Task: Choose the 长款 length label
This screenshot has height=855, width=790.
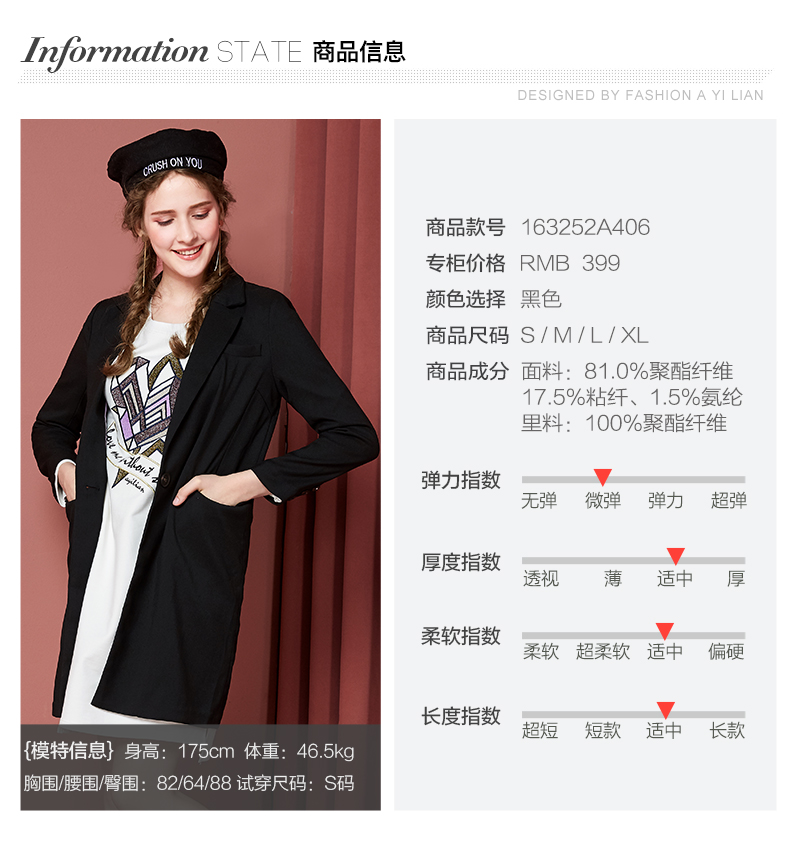Action: (x=727, y=731)
